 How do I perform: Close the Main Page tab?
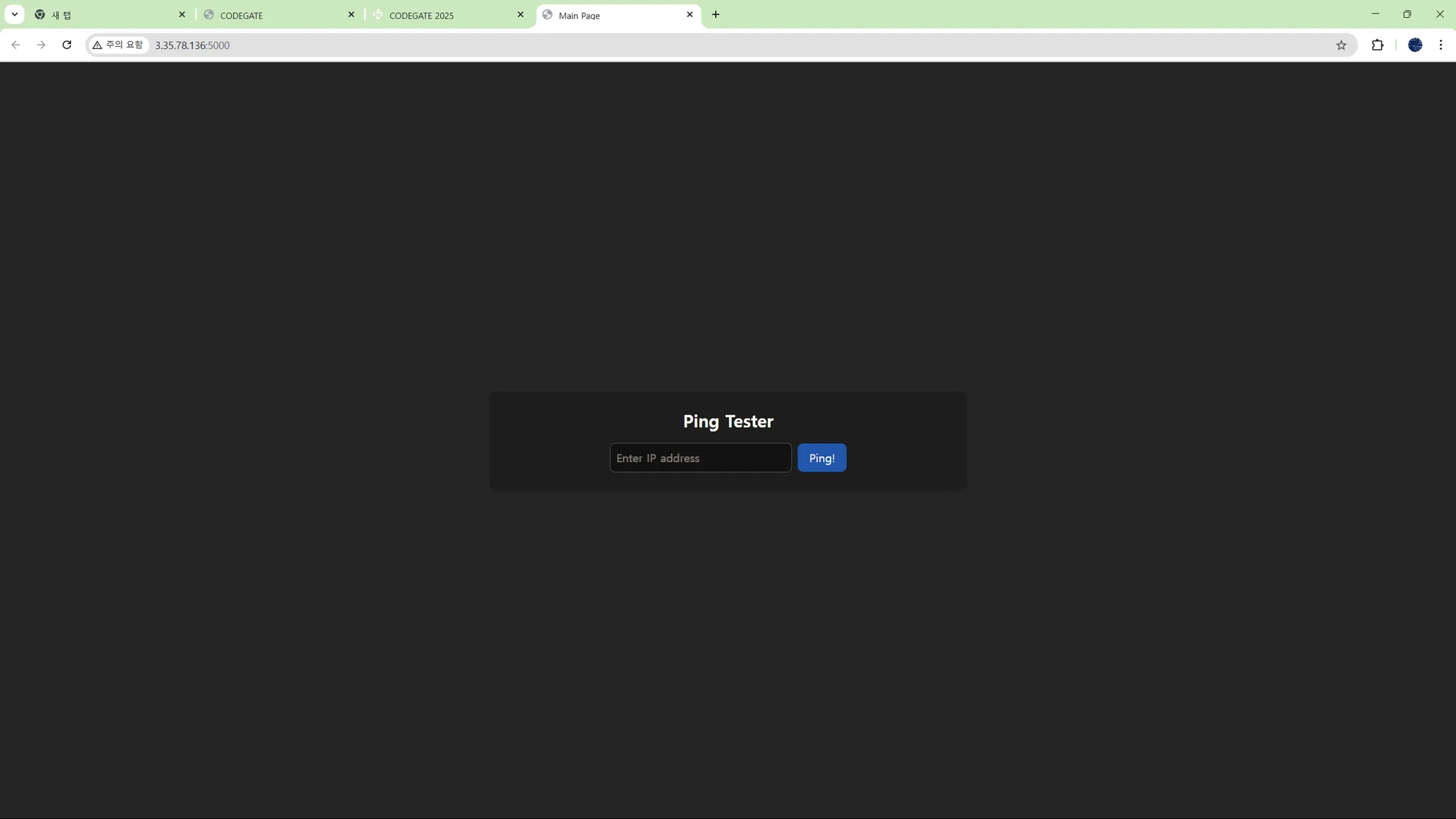(690, 14)
